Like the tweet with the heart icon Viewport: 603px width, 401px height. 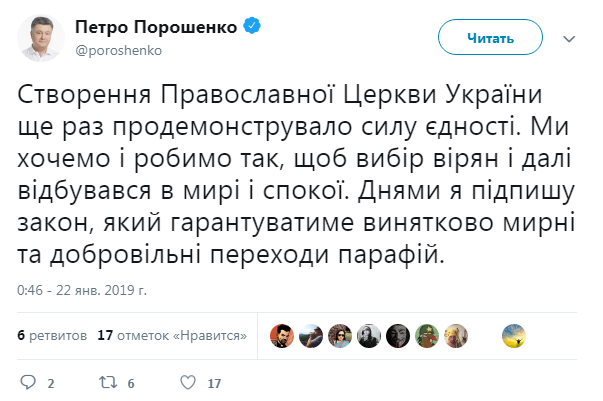[x=187, y=382]
